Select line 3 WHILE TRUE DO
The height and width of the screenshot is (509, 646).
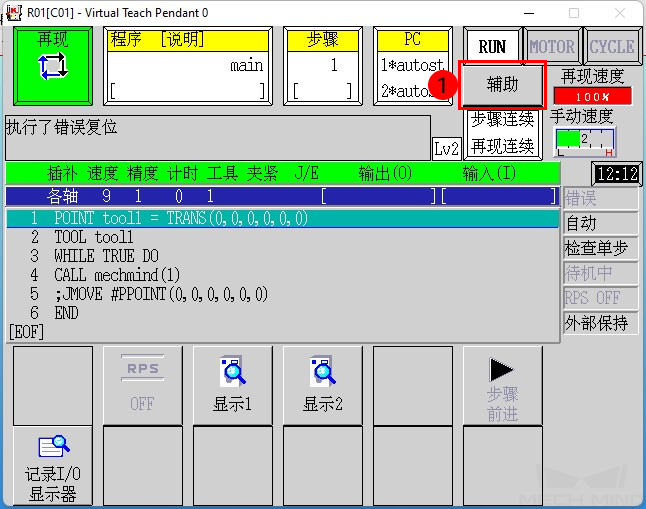pos(283,256)
